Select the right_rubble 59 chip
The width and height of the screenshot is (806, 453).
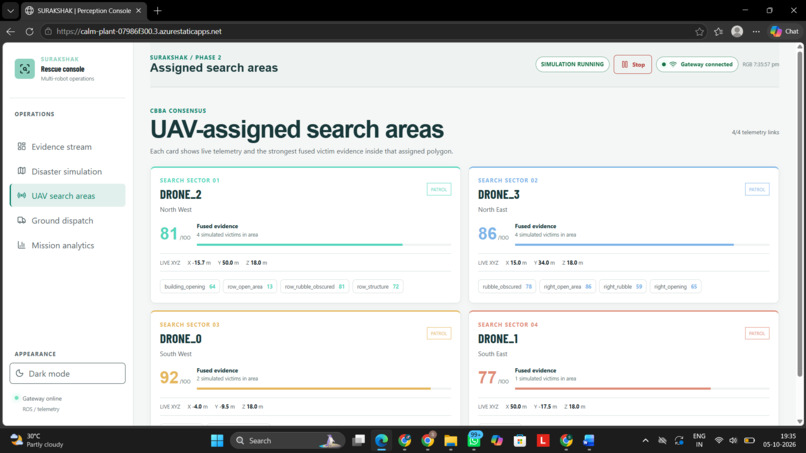pyautogui.click(x=622, y=286)
